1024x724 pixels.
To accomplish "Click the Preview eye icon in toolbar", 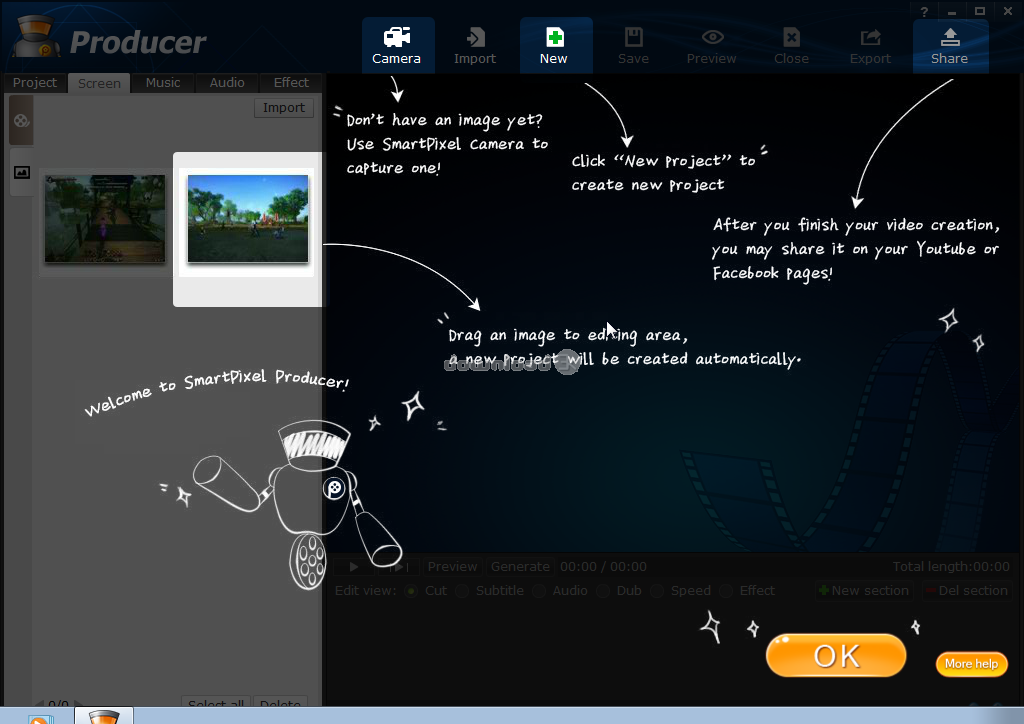I will [712, 45].
